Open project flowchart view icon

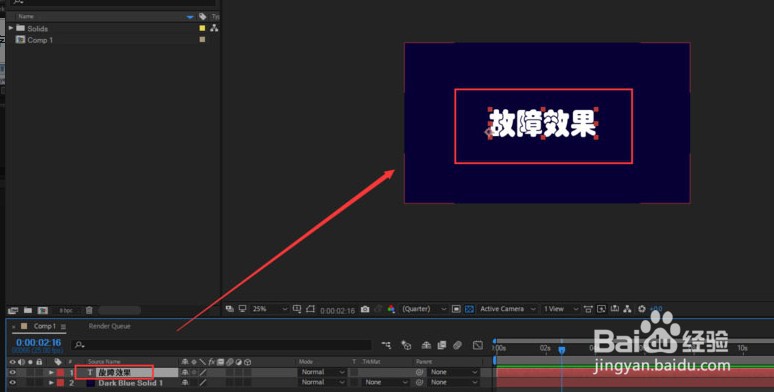click(214, 28)
